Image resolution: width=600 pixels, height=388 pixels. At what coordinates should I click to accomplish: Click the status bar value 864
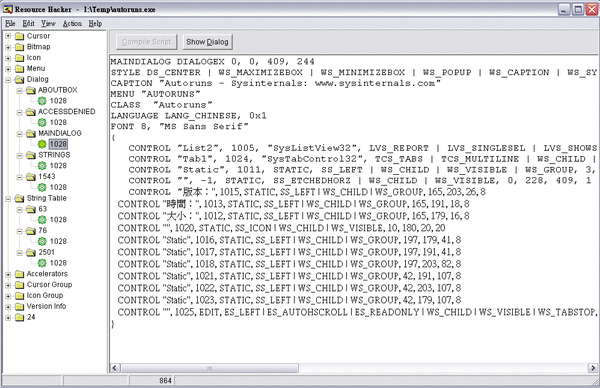point(165,381)
